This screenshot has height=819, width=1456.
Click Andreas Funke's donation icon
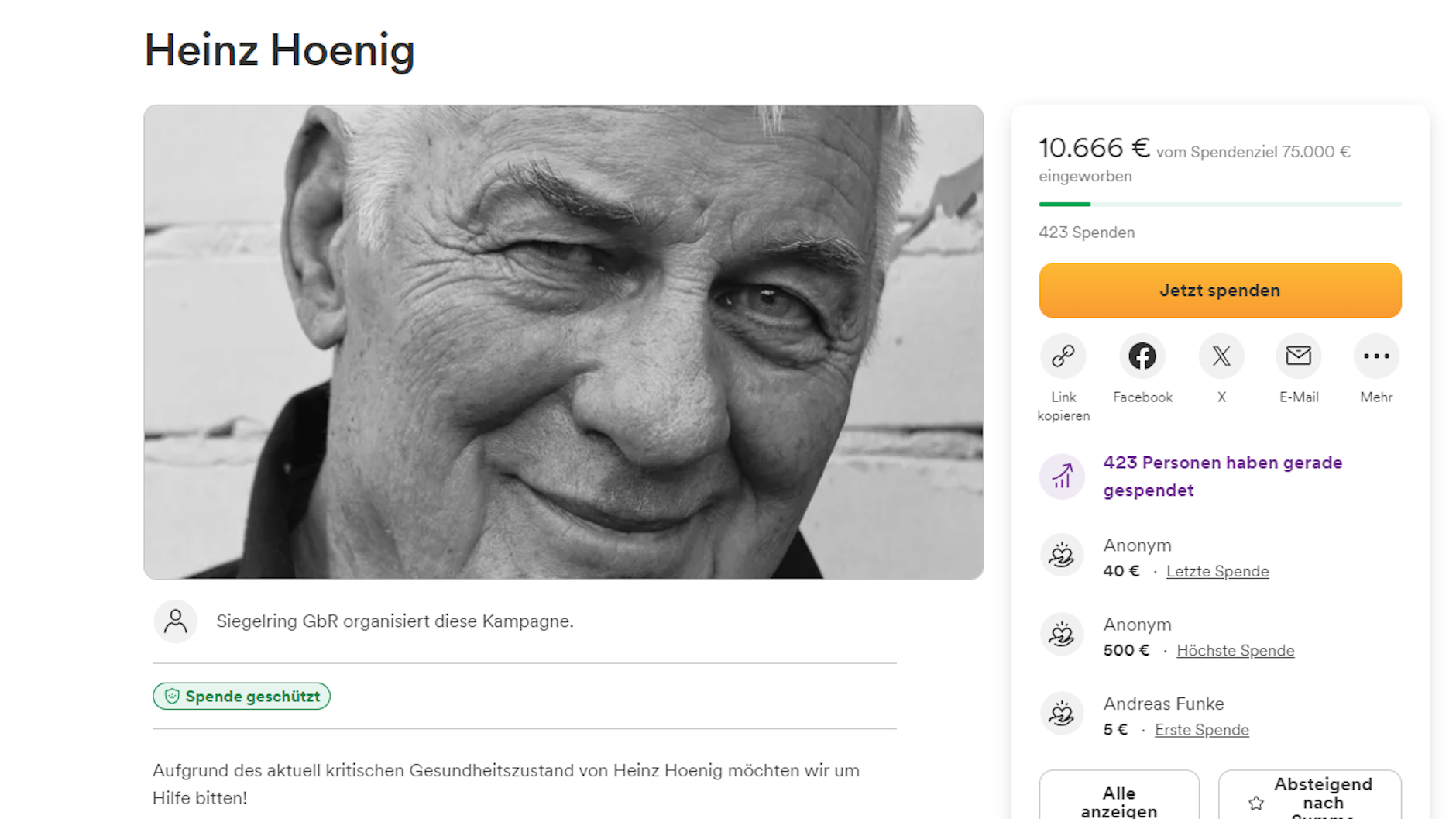(x=1061, y=714)
